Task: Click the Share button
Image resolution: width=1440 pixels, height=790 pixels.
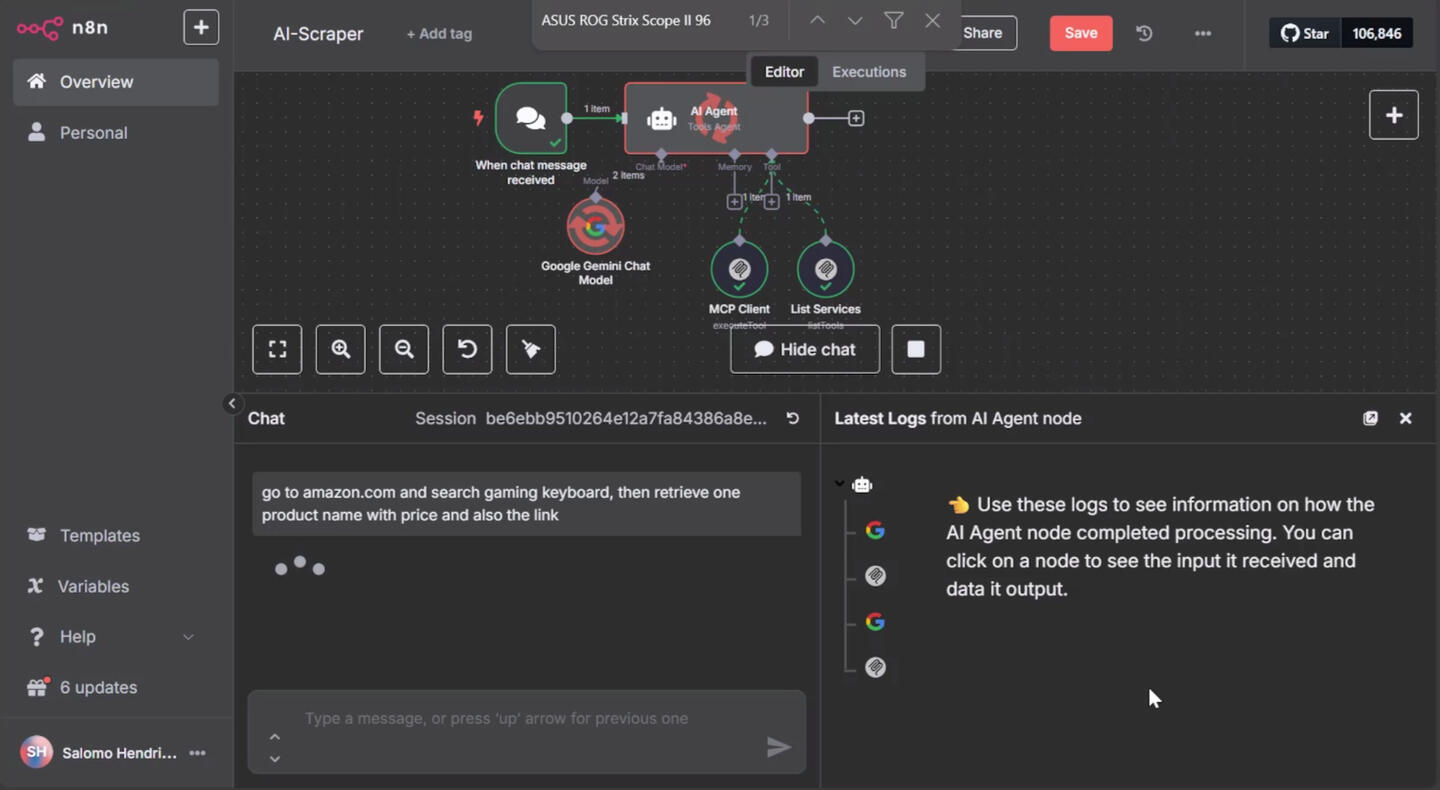Action: coord(982,33)
